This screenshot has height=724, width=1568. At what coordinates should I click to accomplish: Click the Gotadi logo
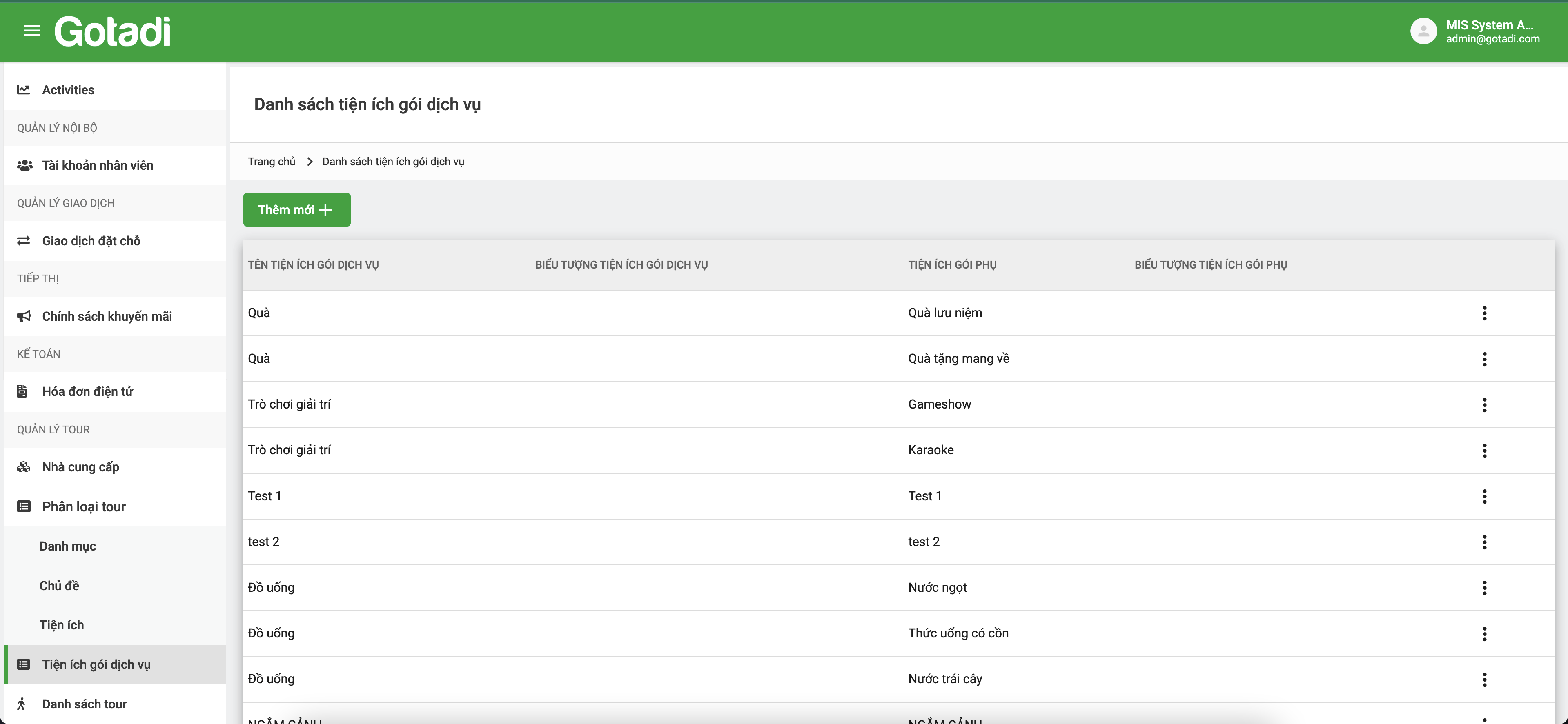[113, 31]
